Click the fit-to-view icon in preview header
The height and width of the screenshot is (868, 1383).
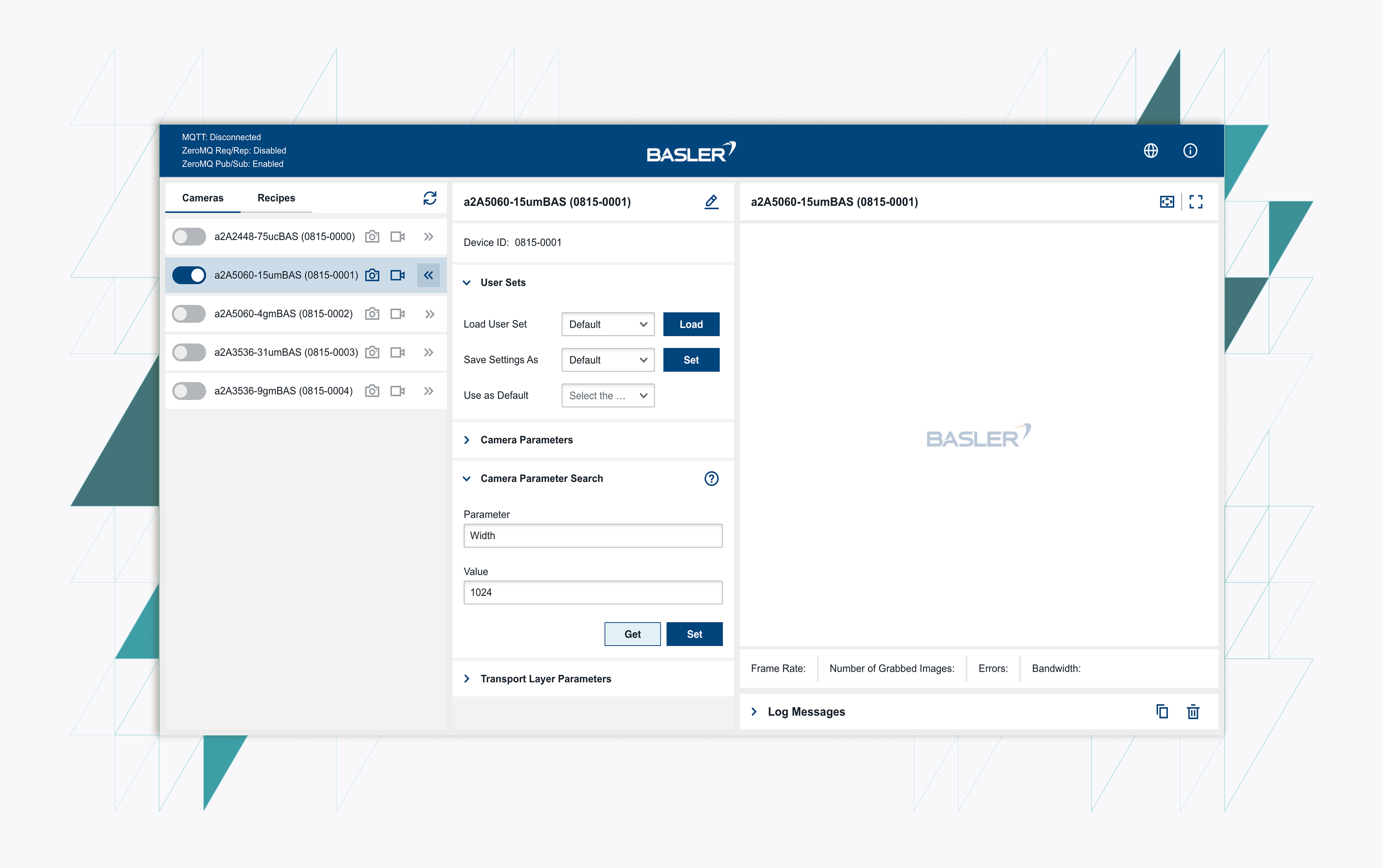(1166, 201)
